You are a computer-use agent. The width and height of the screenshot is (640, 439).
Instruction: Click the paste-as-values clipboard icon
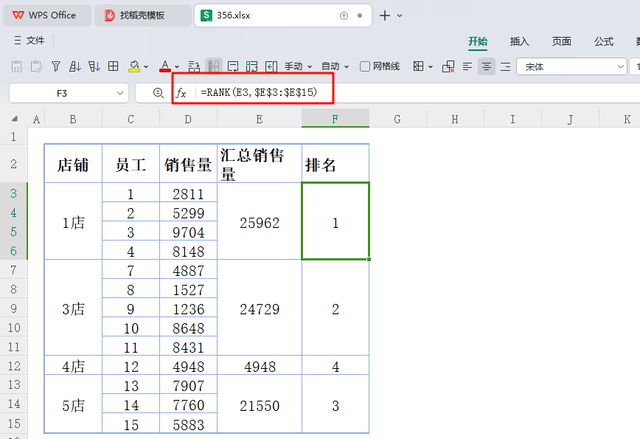pos(17,66)
